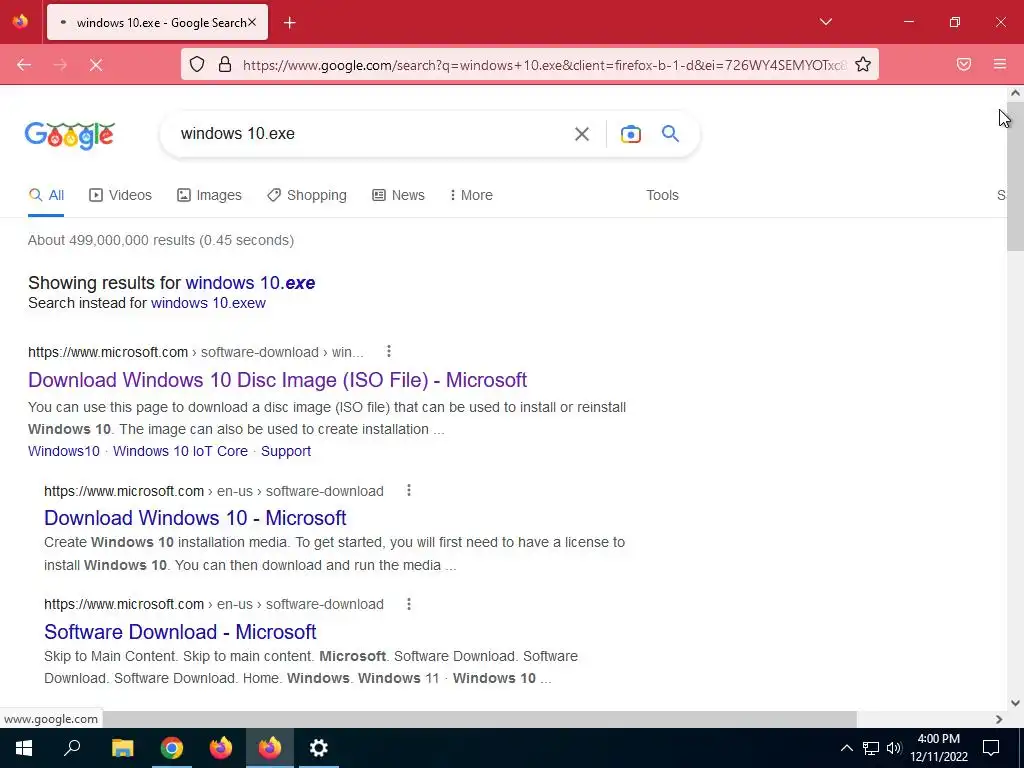Switch to the Images tab
Image resolution: width=1024 pixels, height=768 pixels.
(x=209, y=195)
